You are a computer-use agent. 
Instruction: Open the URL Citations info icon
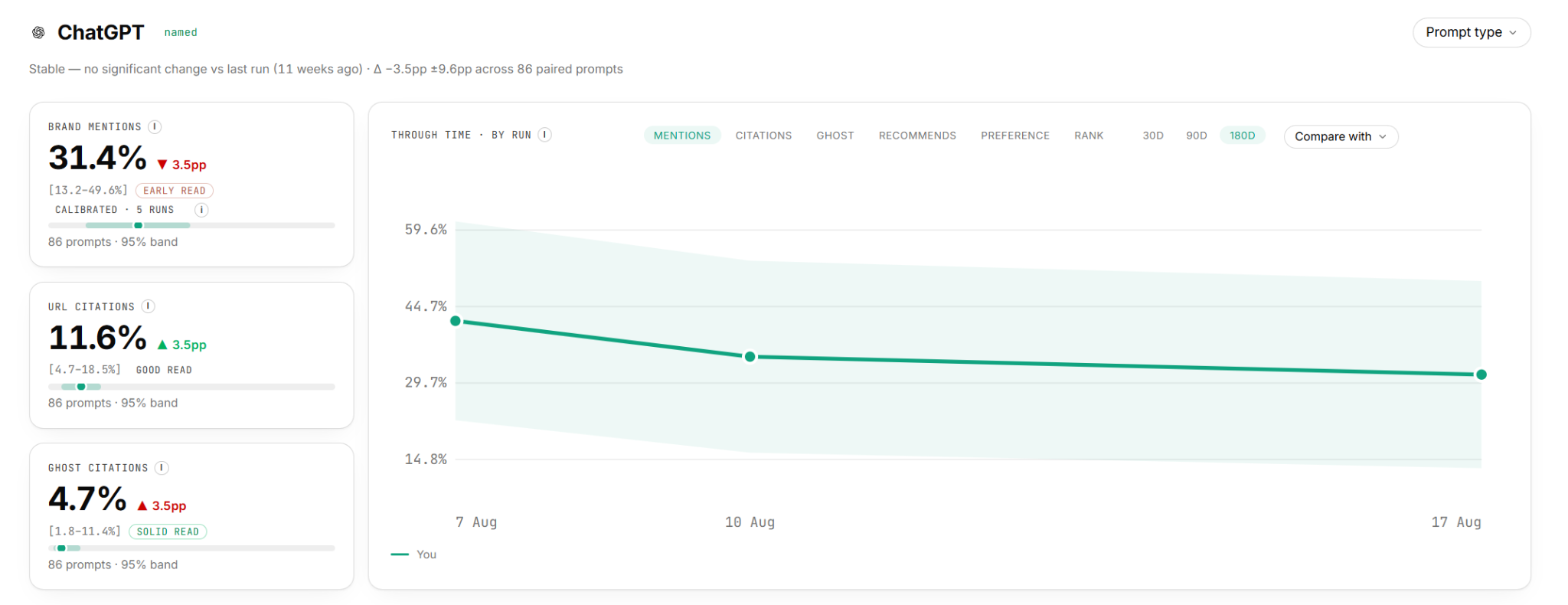149,306
